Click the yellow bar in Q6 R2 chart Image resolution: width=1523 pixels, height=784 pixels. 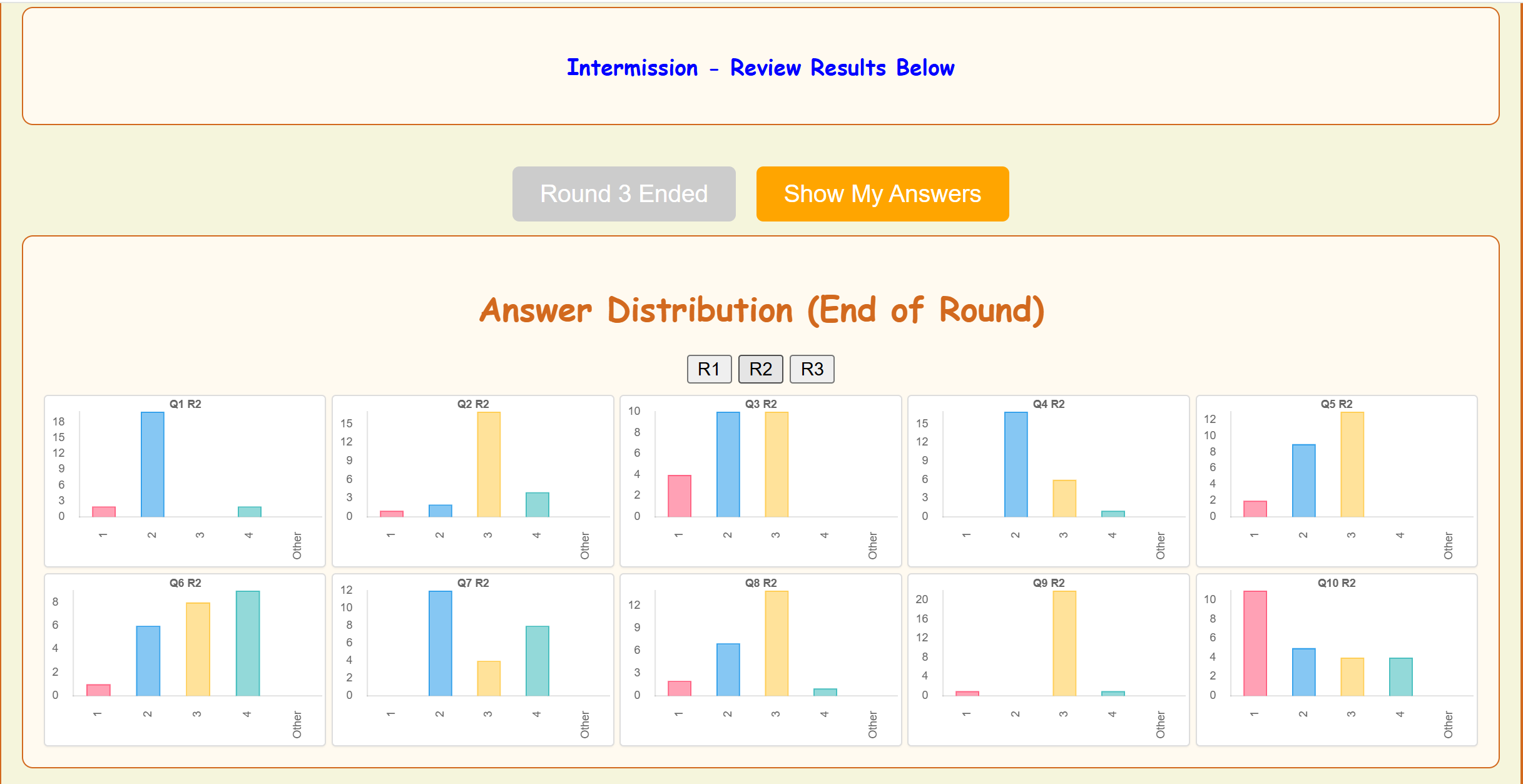click(198, 649)
